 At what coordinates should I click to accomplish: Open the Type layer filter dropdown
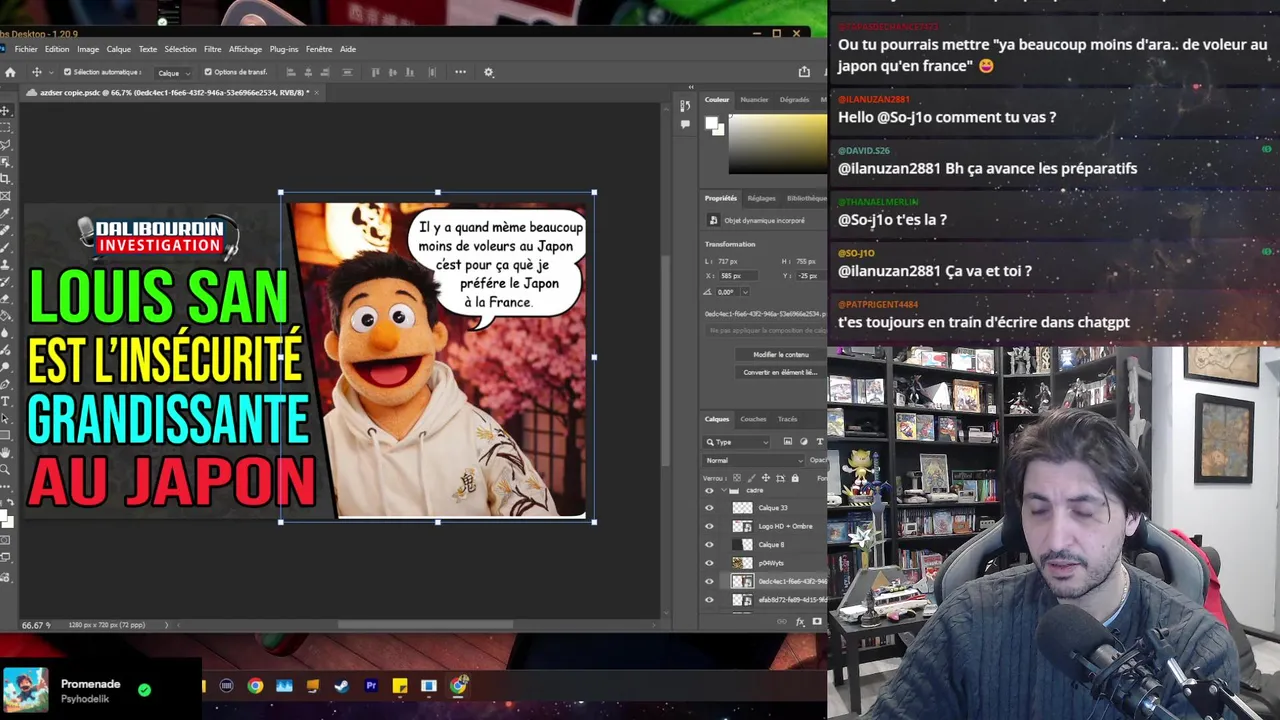(x=737, y=442)
